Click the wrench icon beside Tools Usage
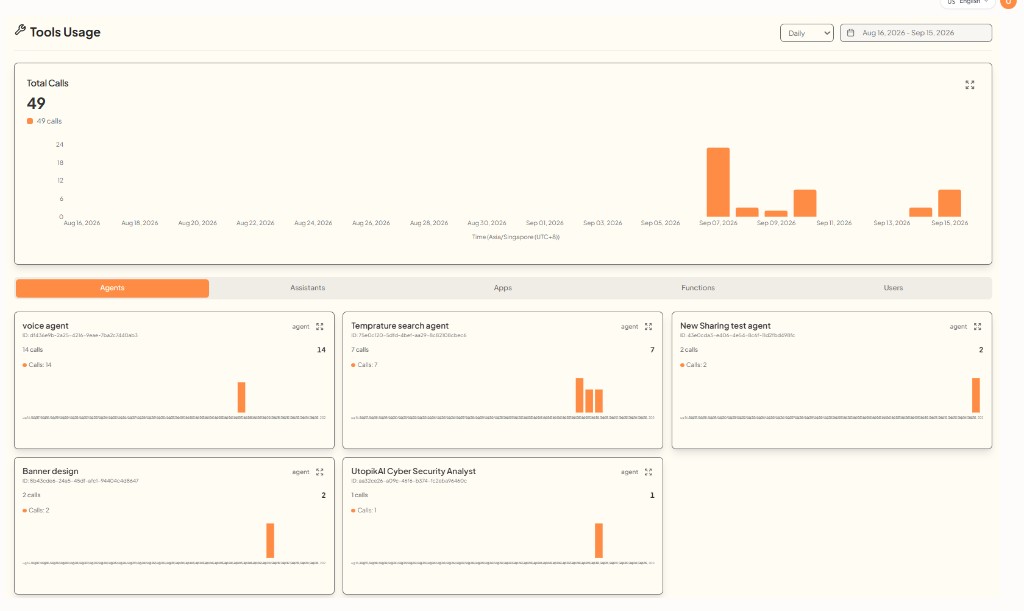The width and height of the screenshot is (1024, 611). point(20,30)
